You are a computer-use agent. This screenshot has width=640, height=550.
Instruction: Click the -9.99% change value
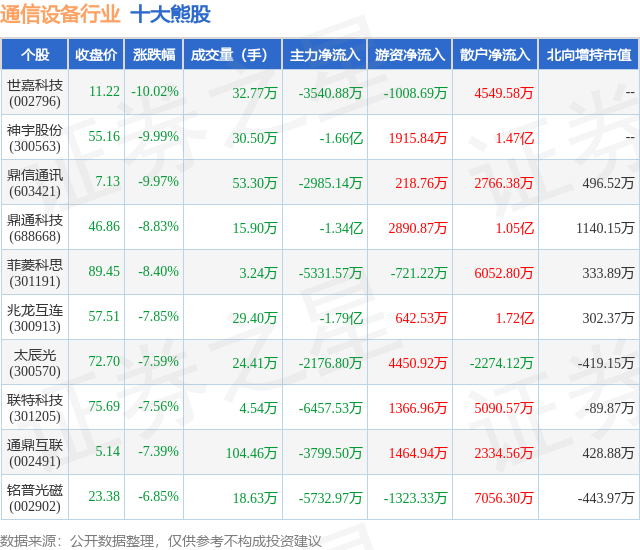tap(158, 136)
